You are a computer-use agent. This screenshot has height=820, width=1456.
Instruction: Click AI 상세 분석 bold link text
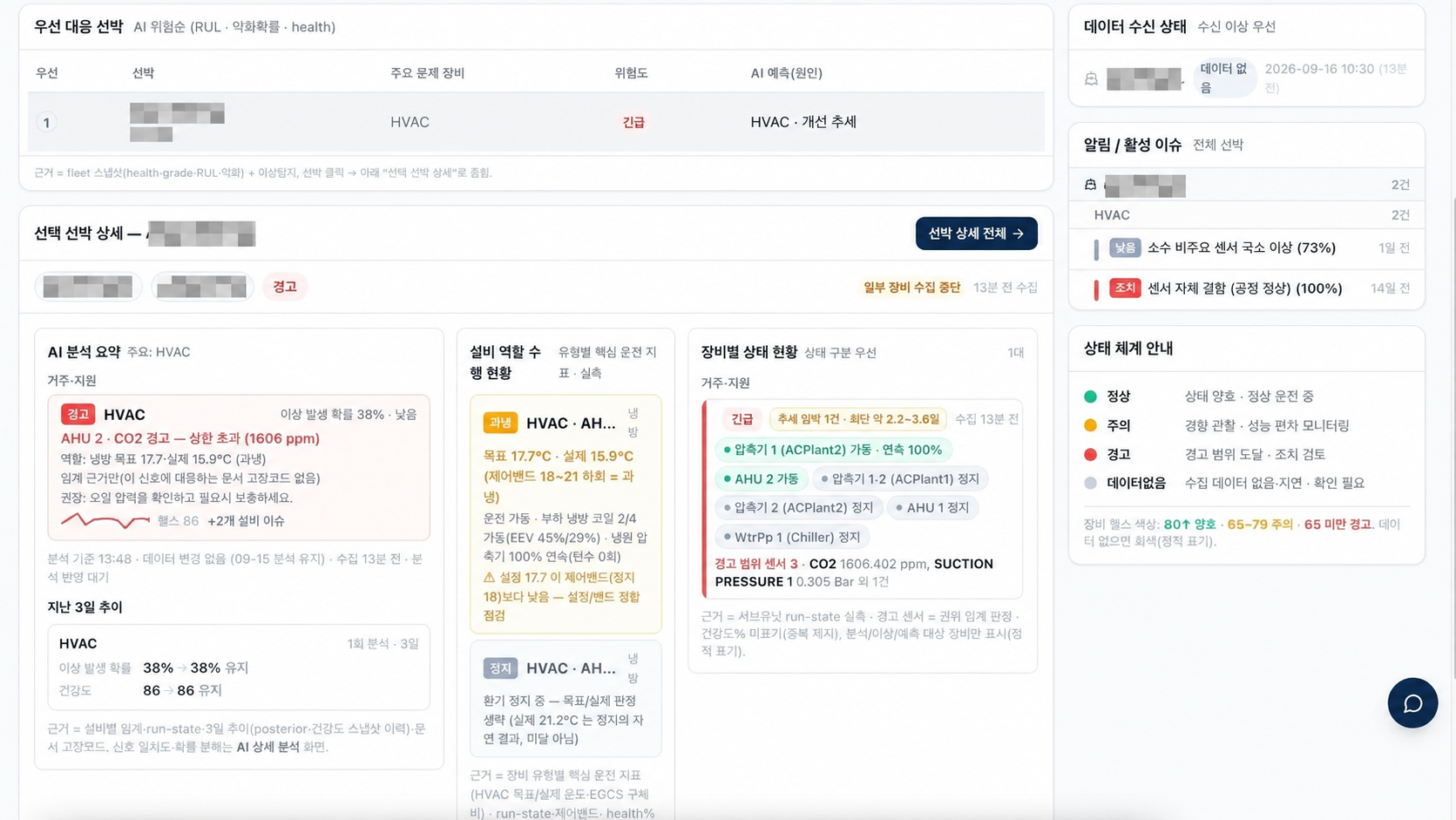click(x=267, y=747)
